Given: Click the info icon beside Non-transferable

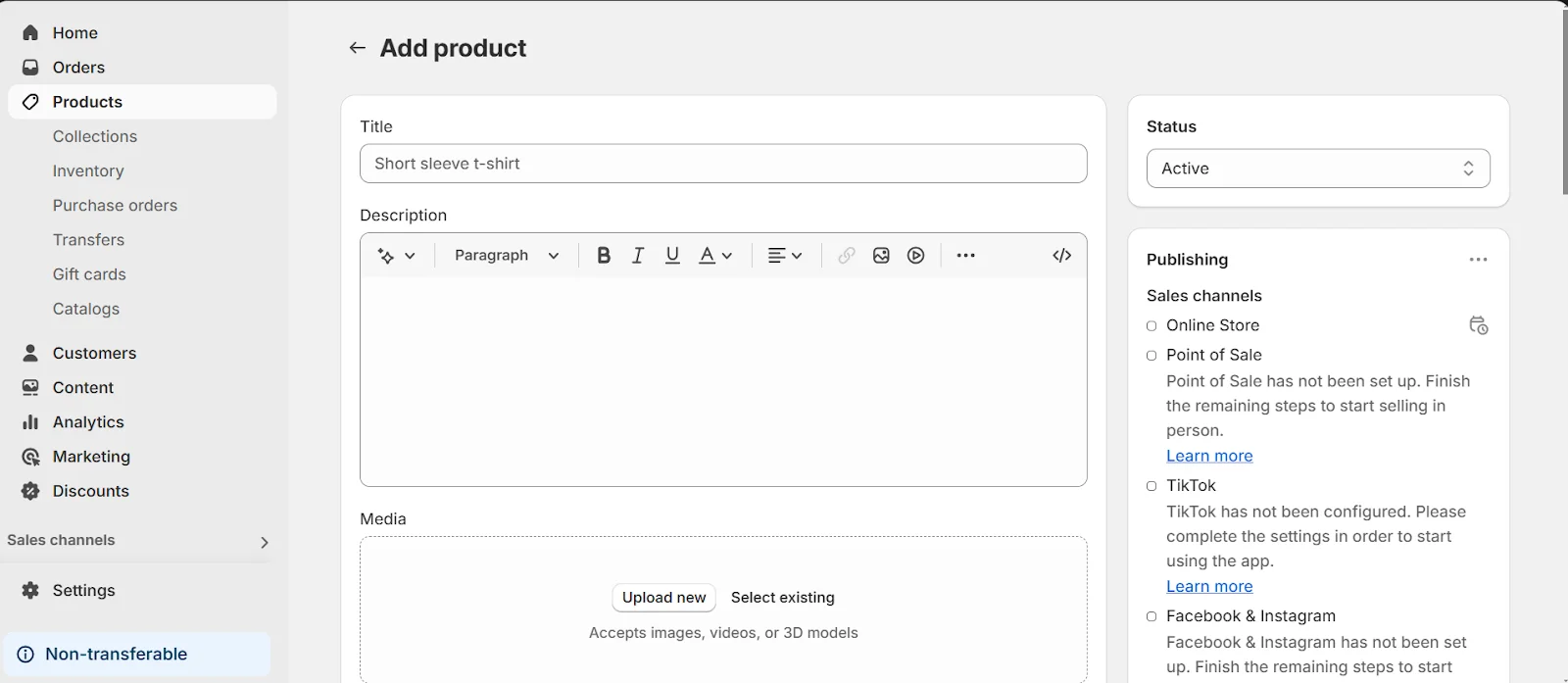Looking at the screenshot, I should [25, 655].
